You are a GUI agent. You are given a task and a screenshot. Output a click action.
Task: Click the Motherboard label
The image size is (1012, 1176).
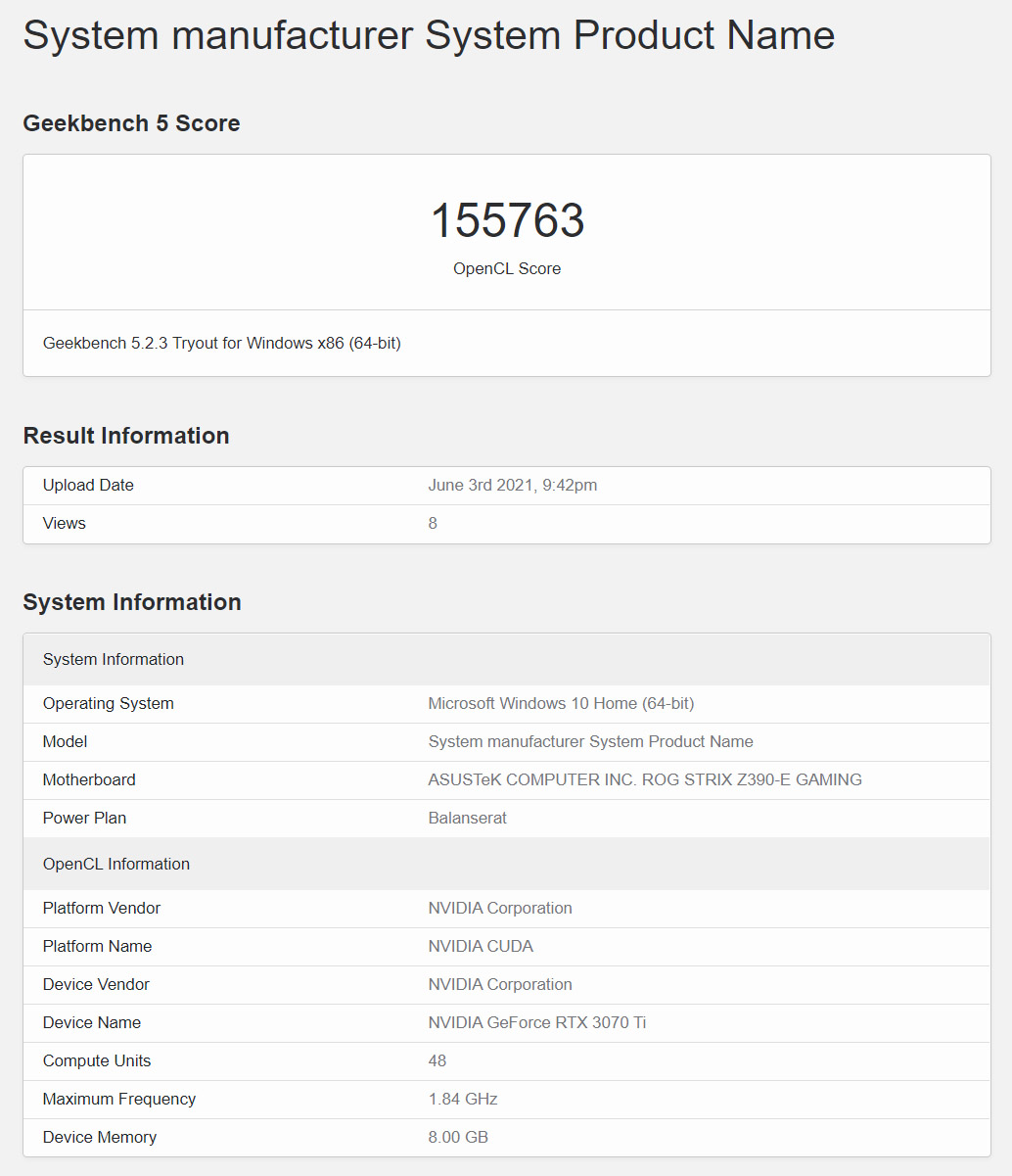pos(89,779)
